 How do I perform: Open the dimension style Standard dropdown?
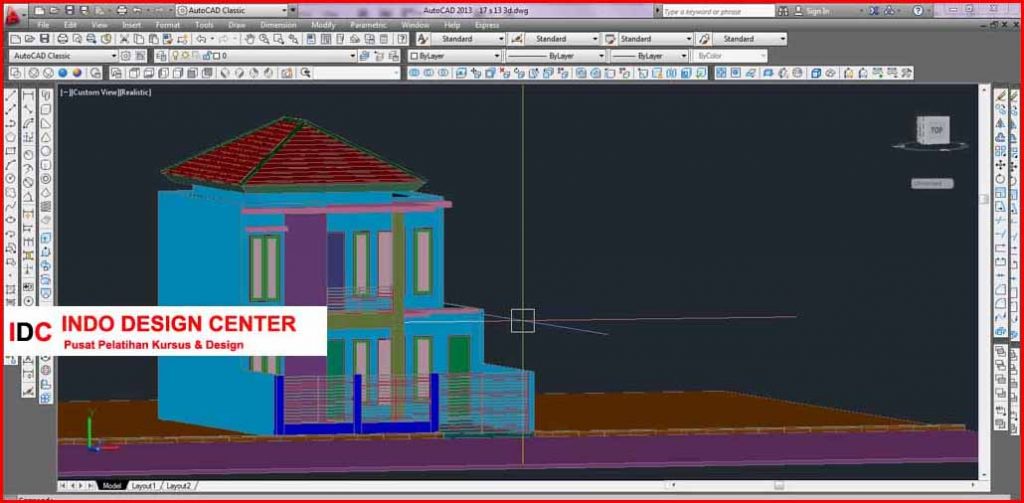click(562, 39)
